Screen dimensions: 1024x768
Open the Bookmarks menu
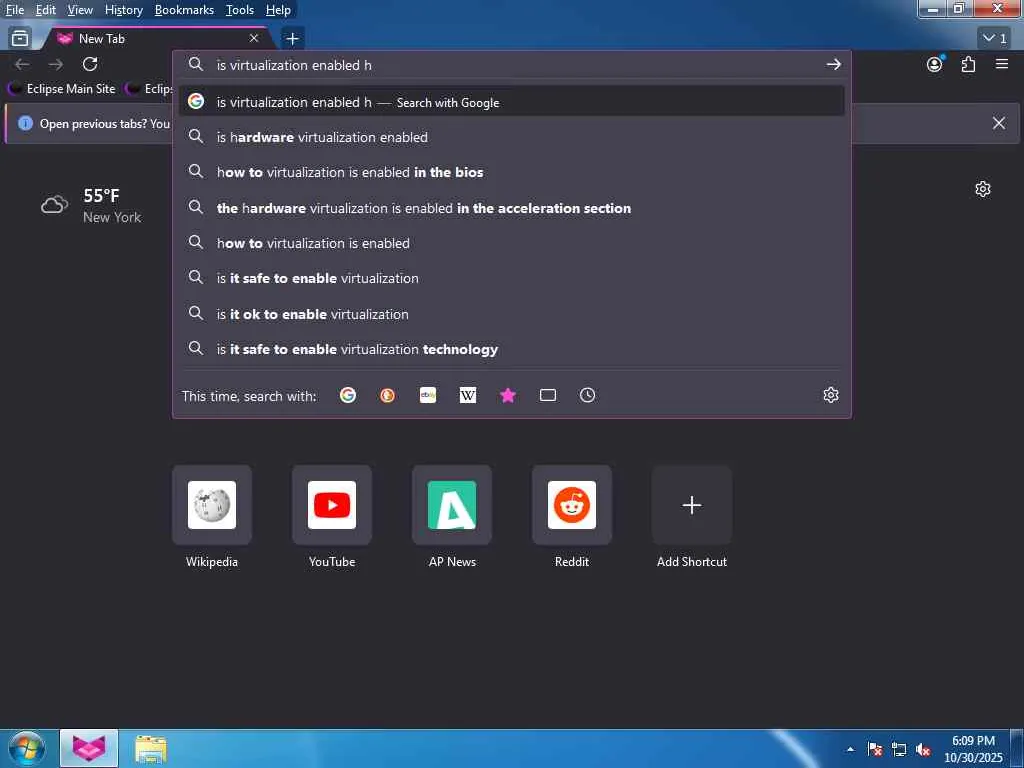[x=184, y=10]
